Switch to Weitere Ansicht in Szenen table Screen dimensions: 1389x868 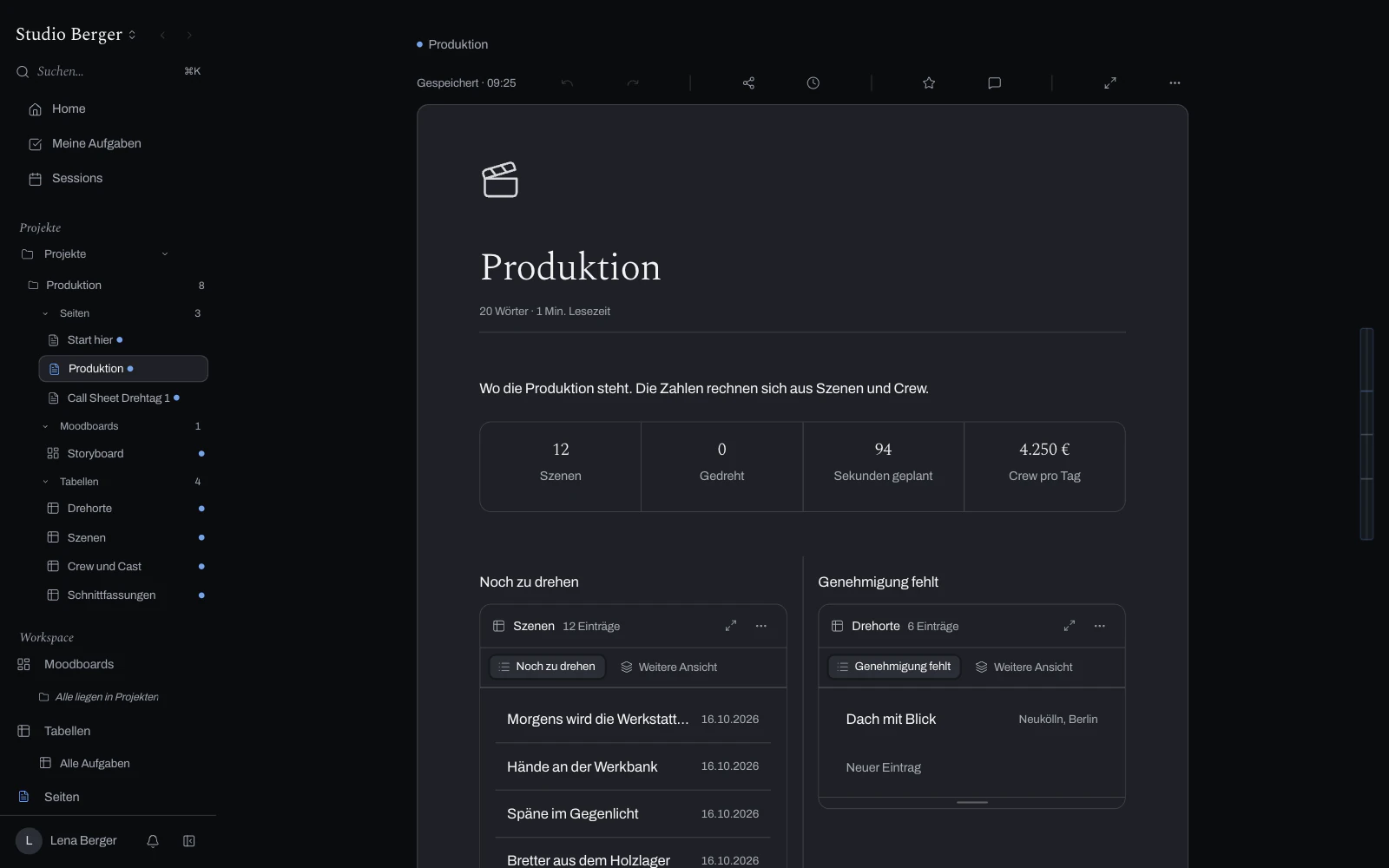(668, 667)
